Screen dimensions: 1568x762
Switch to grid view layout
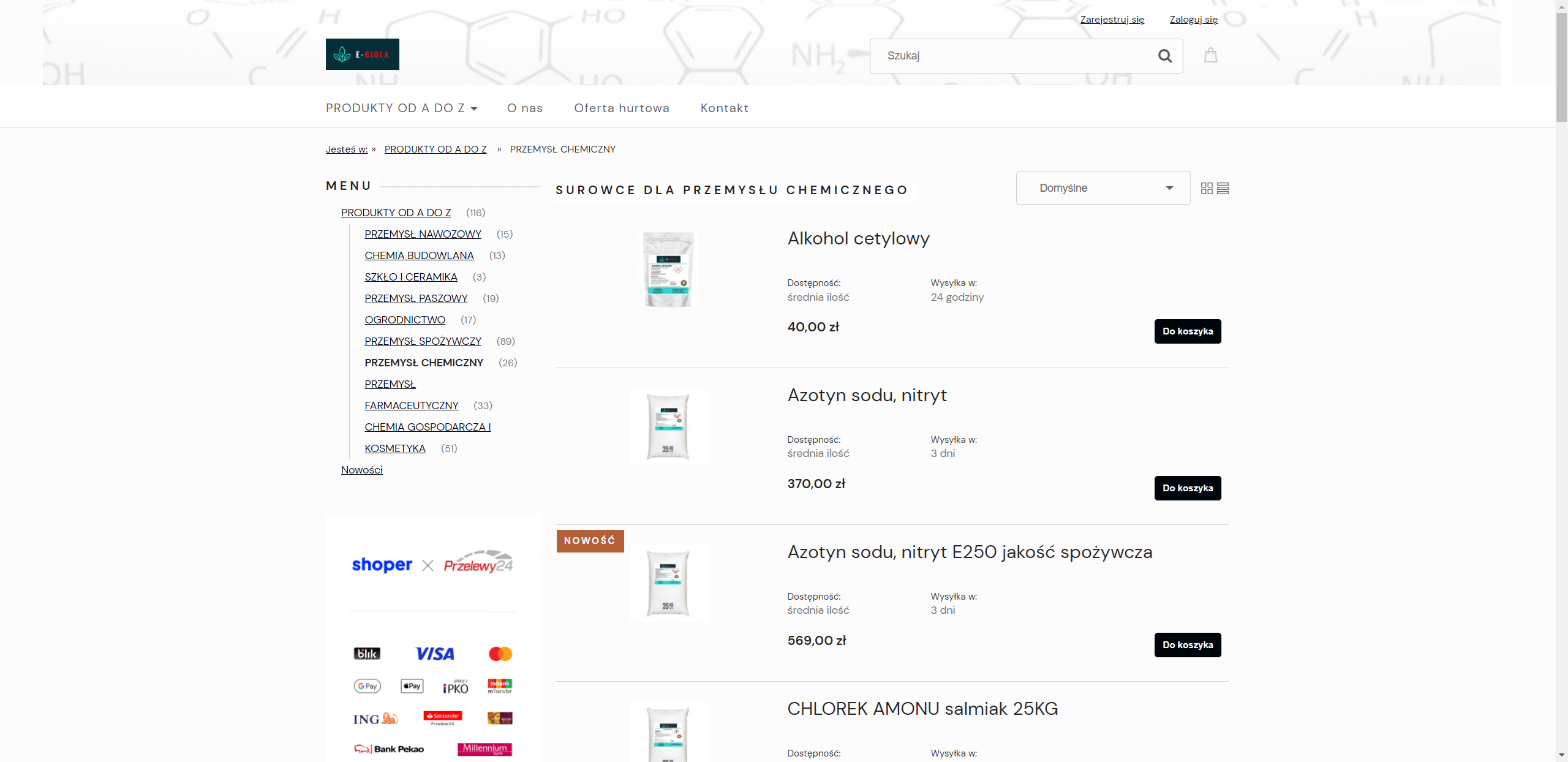point(1207,188)
